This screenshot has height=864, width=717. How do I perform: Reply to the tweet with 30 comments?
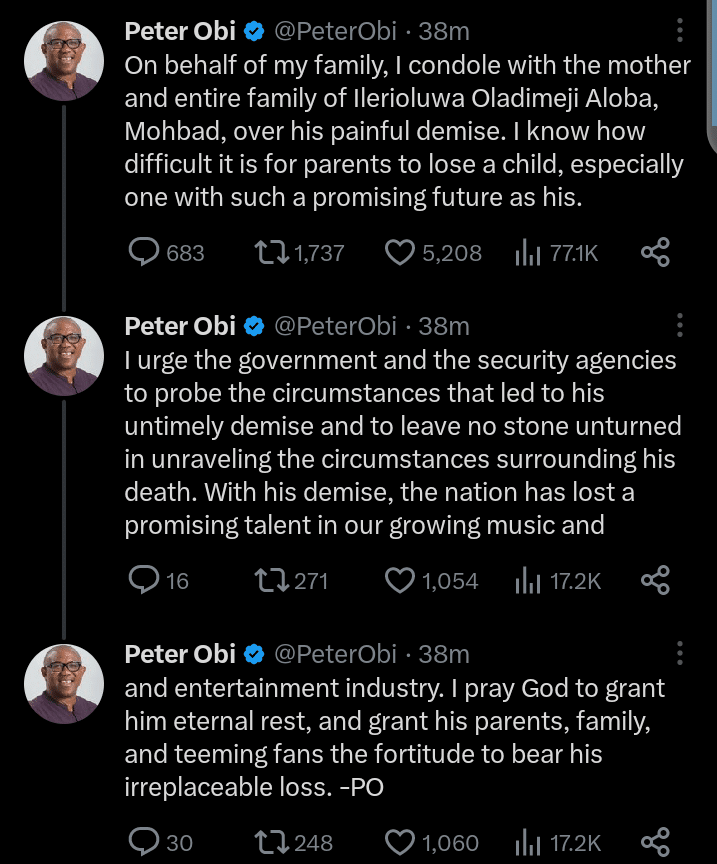pos(145,842)
